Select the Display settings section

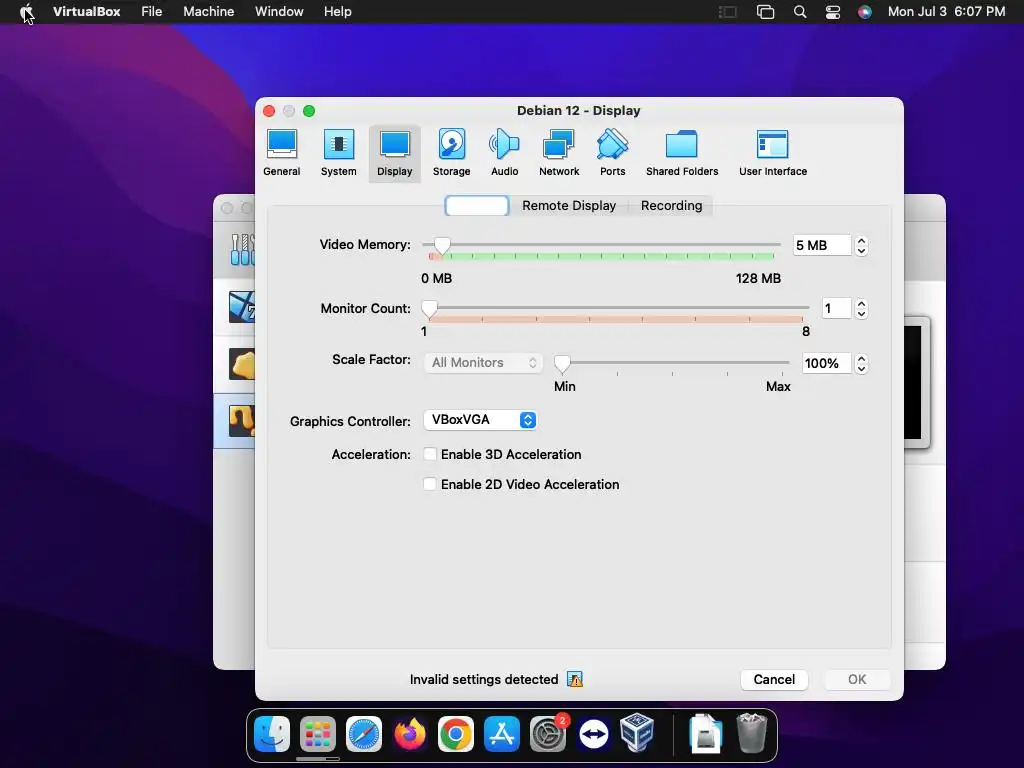click(394, 153)
